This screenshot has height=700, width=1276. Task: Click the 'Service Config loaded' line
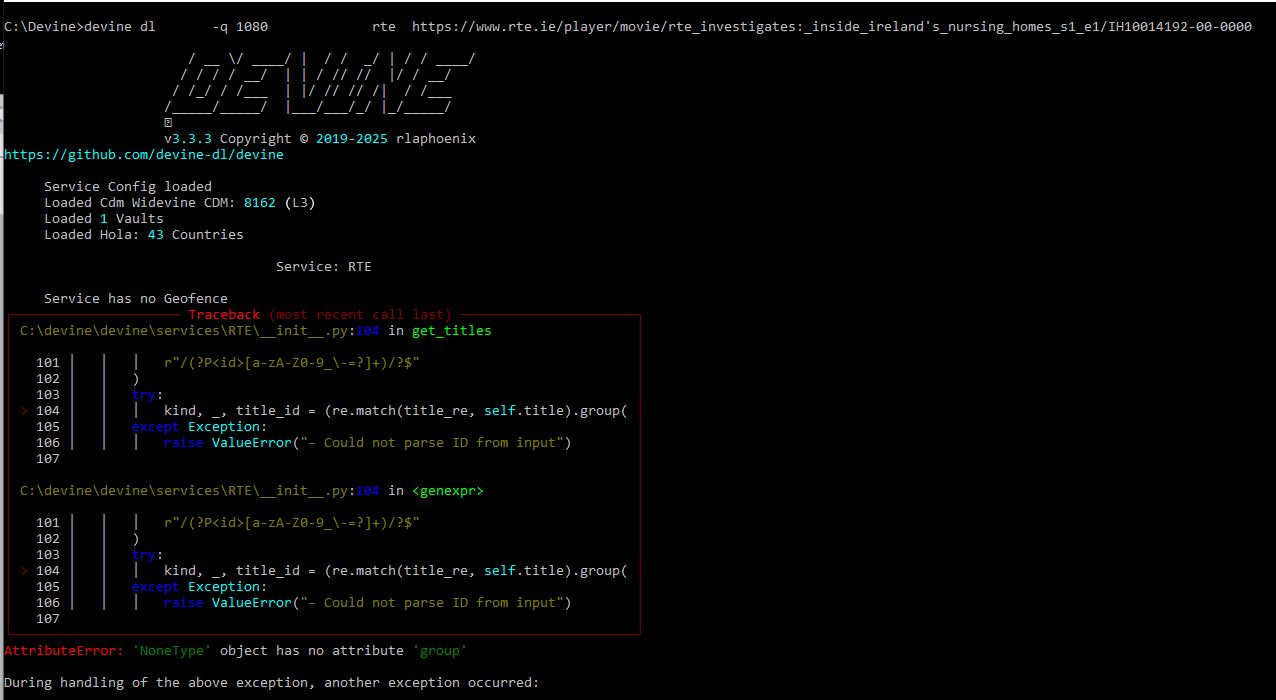[x=128, y=186]
